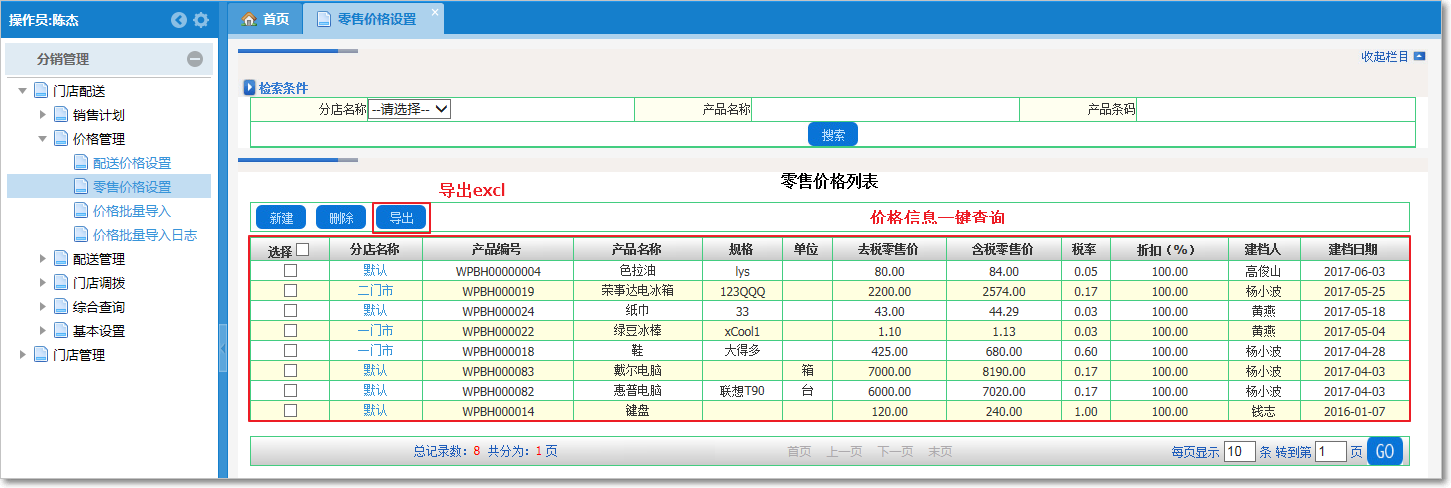Screen dimensions: 1451x488
Task: Click the 二门市 store link
Action: [375, 291]
